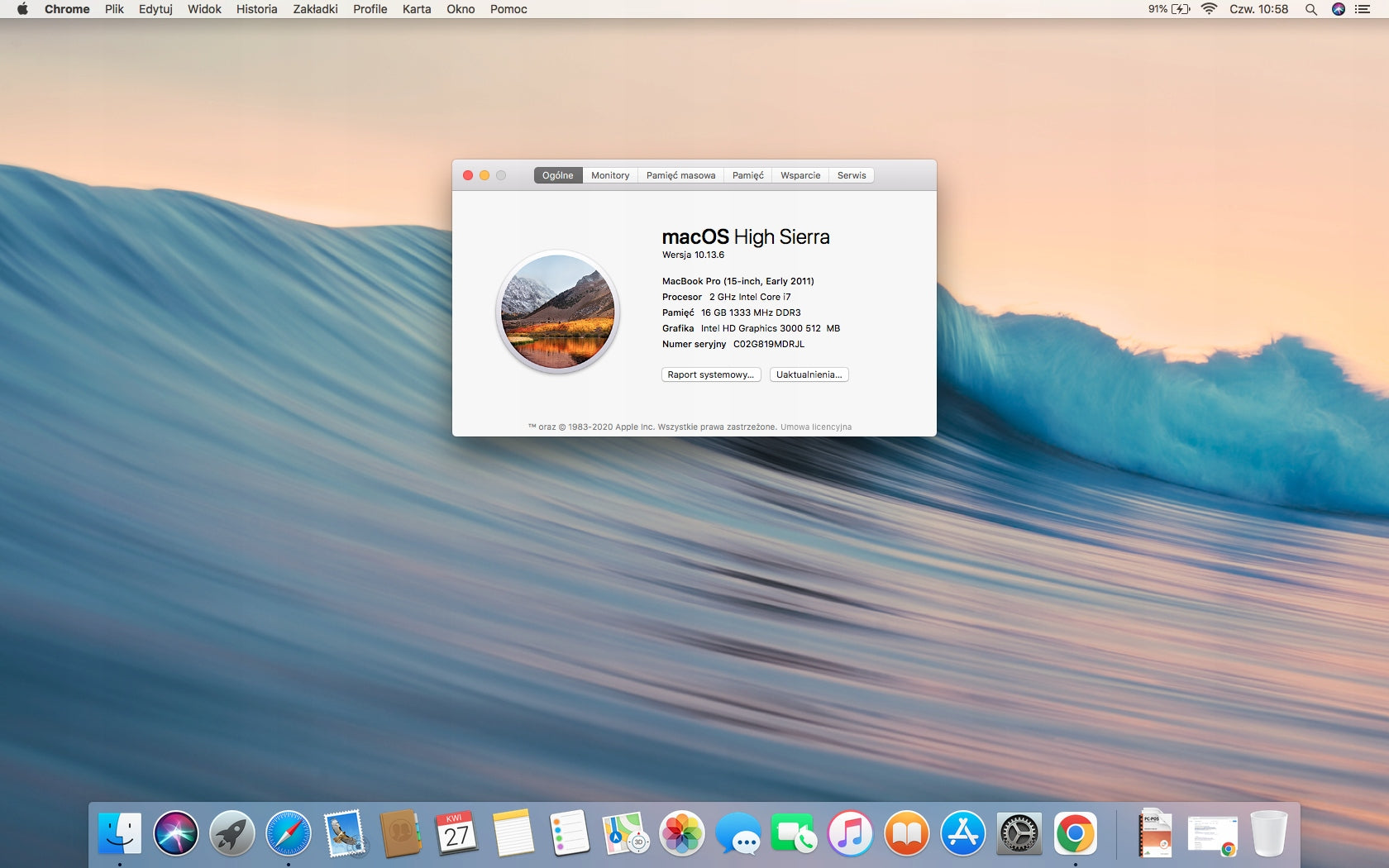
Task: Click the Raport systemowy button
Action: point(711,374)
